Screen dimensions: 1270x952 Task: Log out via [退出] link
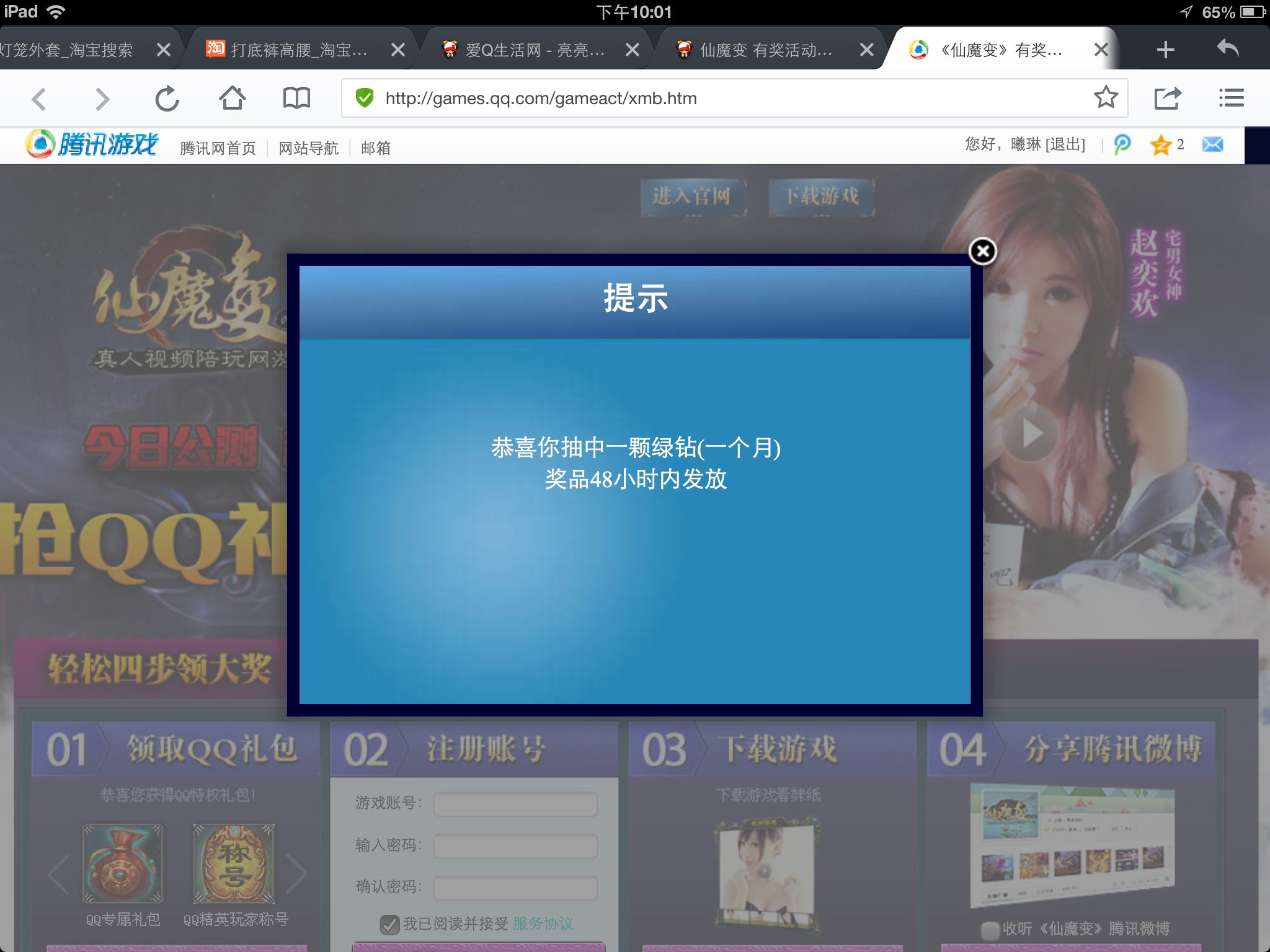coord(1065,144)
